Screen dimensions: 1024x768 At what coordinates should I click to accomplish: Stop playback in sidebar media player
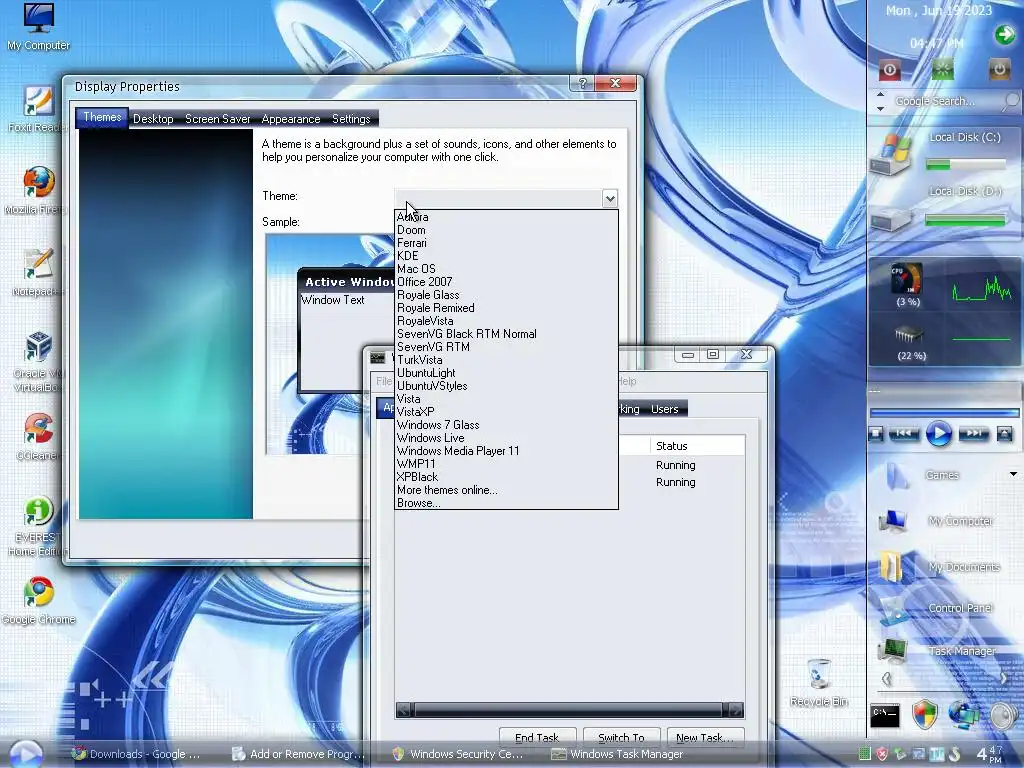(876, 434)
